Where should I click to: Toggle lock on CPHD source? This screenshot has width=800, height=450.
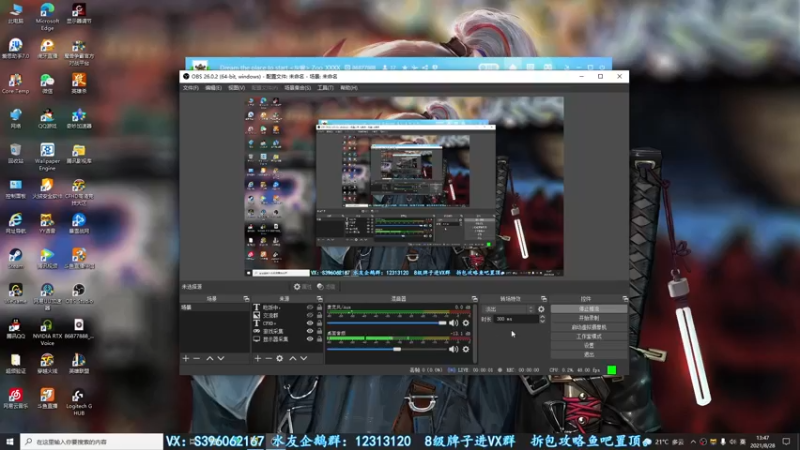coord(319,323)
